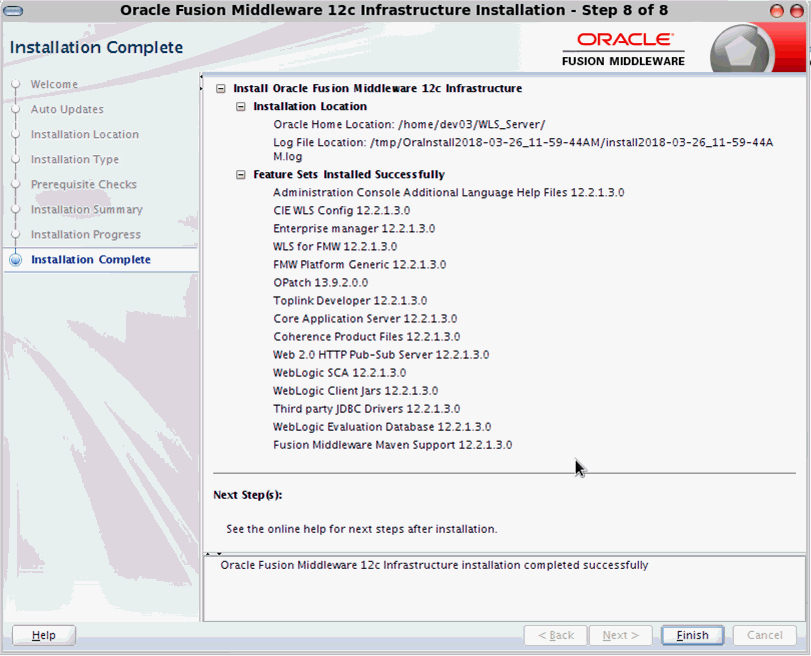This screenshot has width=811, height=656.
Task: Select the Installation Location step in the sidebar
Action: 84,135
